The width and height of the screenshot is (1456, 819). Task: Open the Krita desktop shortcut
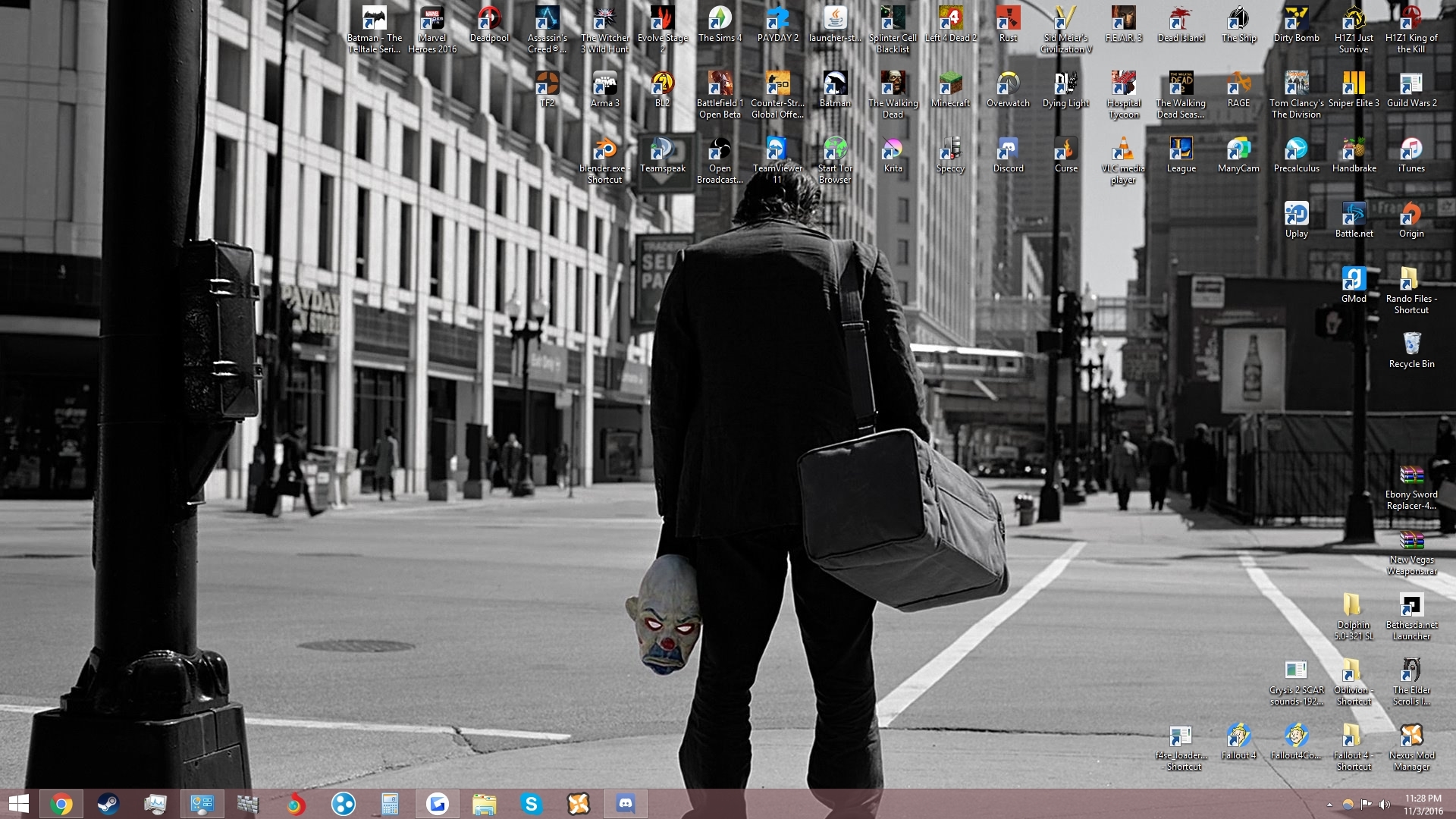[x=893, y=155]
